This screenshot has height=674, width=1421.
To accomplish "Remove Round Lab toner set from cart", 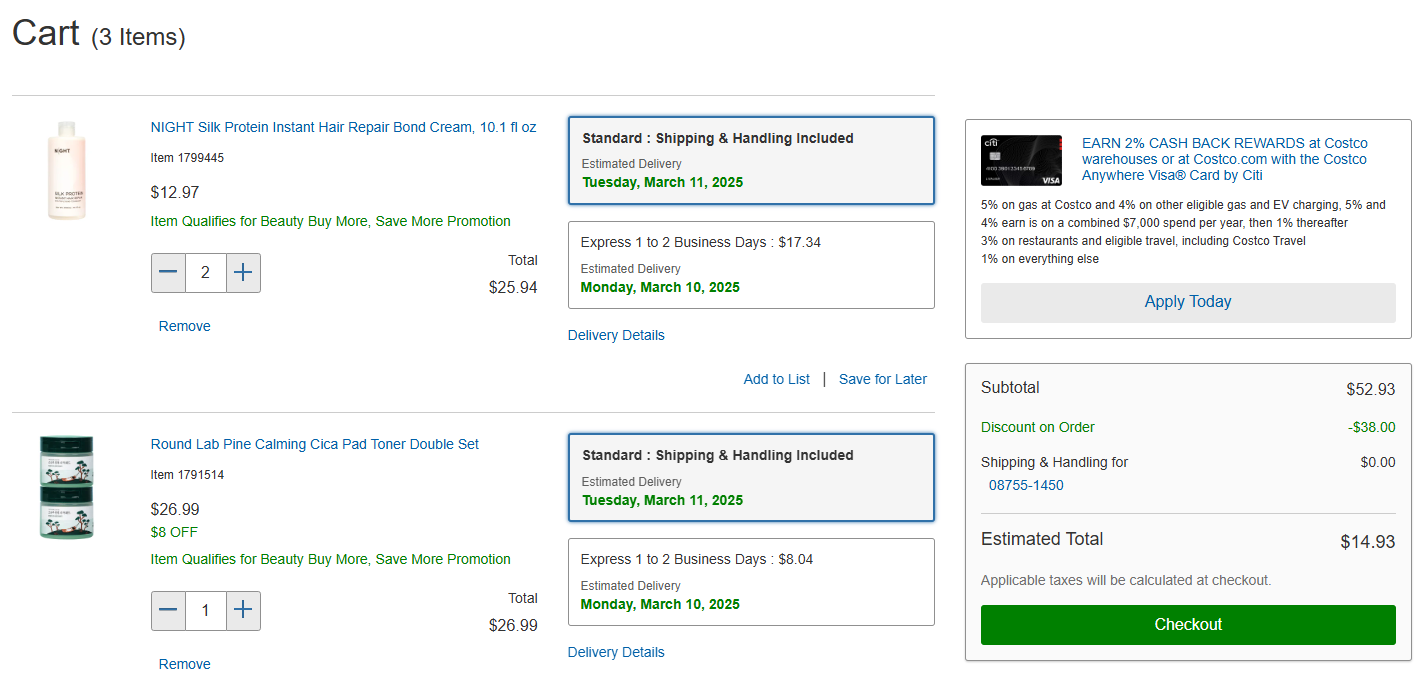I will pyautogui.click(x=185, y=664).
